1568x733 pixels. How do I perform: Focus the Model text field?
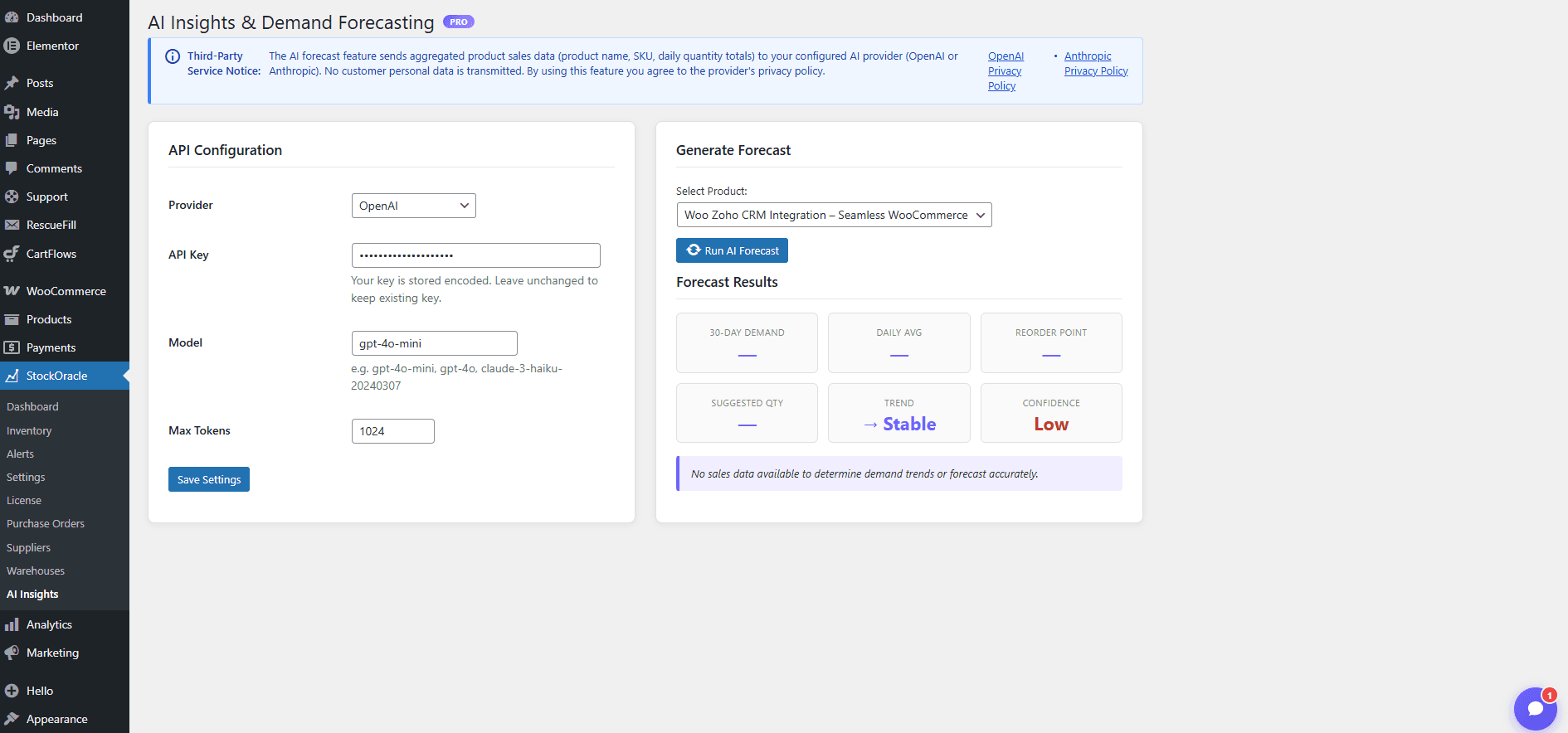(435, 343)
